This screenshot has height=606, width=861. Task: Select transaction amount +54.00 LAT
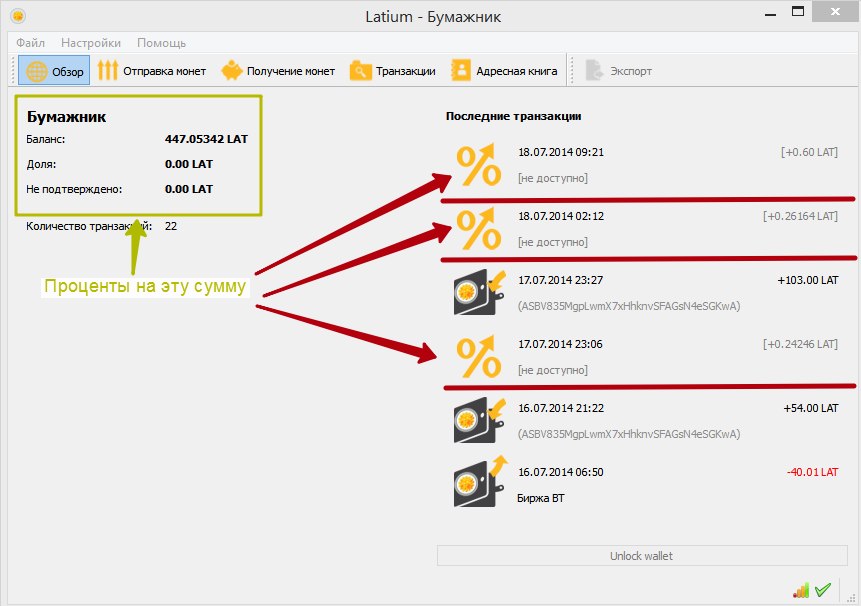pos(810,408)
